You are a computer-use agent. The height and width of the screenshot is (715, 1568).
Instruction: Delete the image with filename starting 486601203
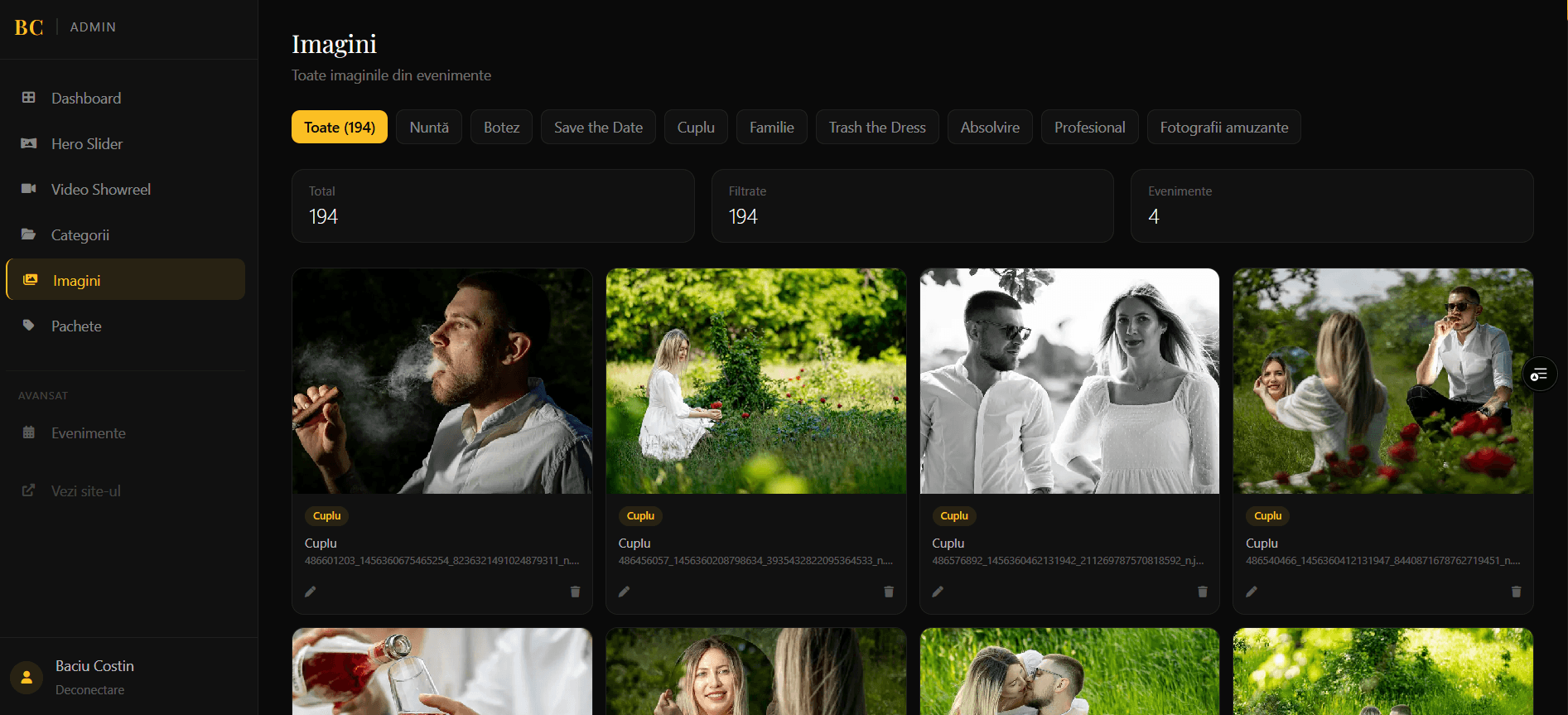pos(575,592)
